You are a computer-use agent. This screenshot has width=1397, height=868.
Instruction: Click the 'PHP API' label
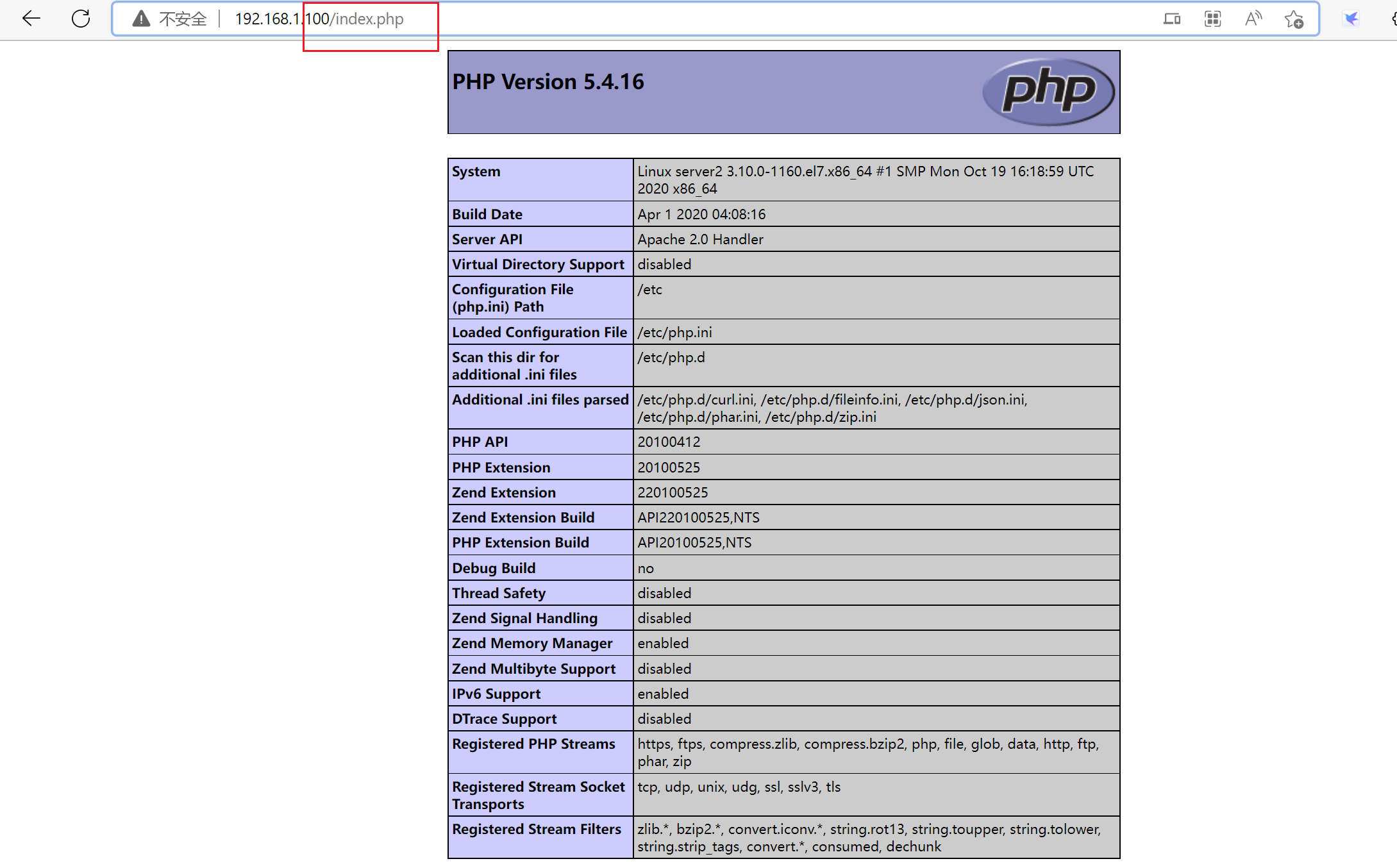(480, 442)
